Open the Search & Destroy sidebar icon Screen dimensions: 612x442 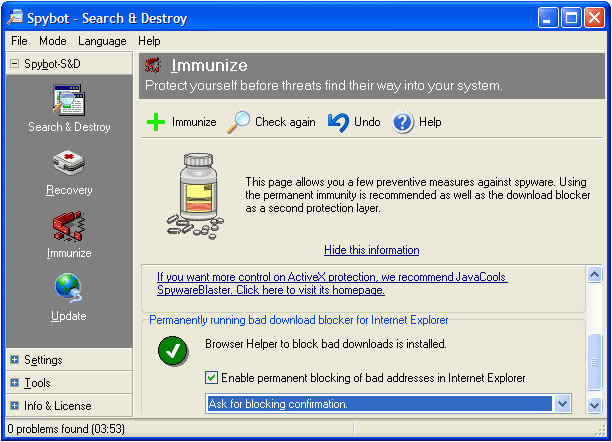69,100
